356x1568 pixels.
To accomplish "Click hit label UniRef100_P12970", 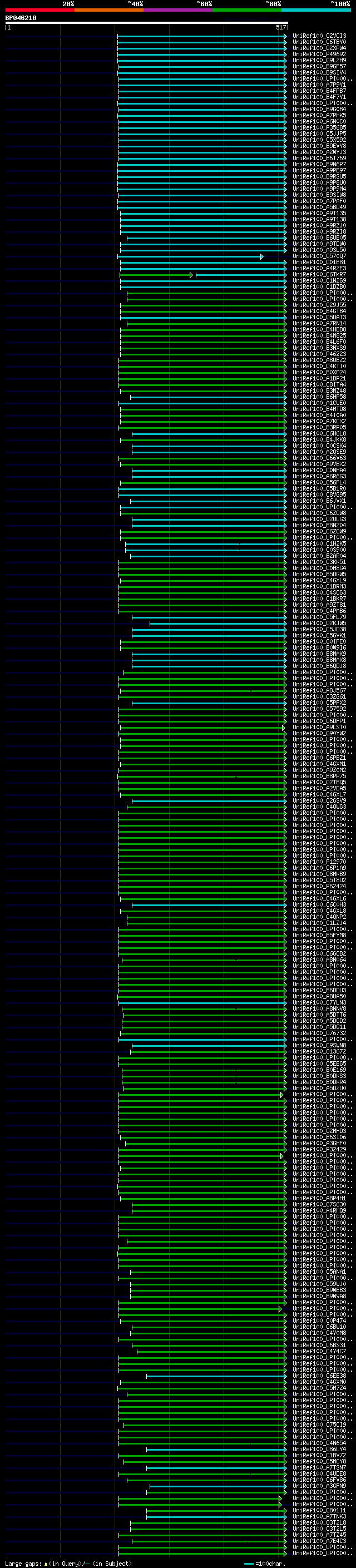I will click(319, 861).
